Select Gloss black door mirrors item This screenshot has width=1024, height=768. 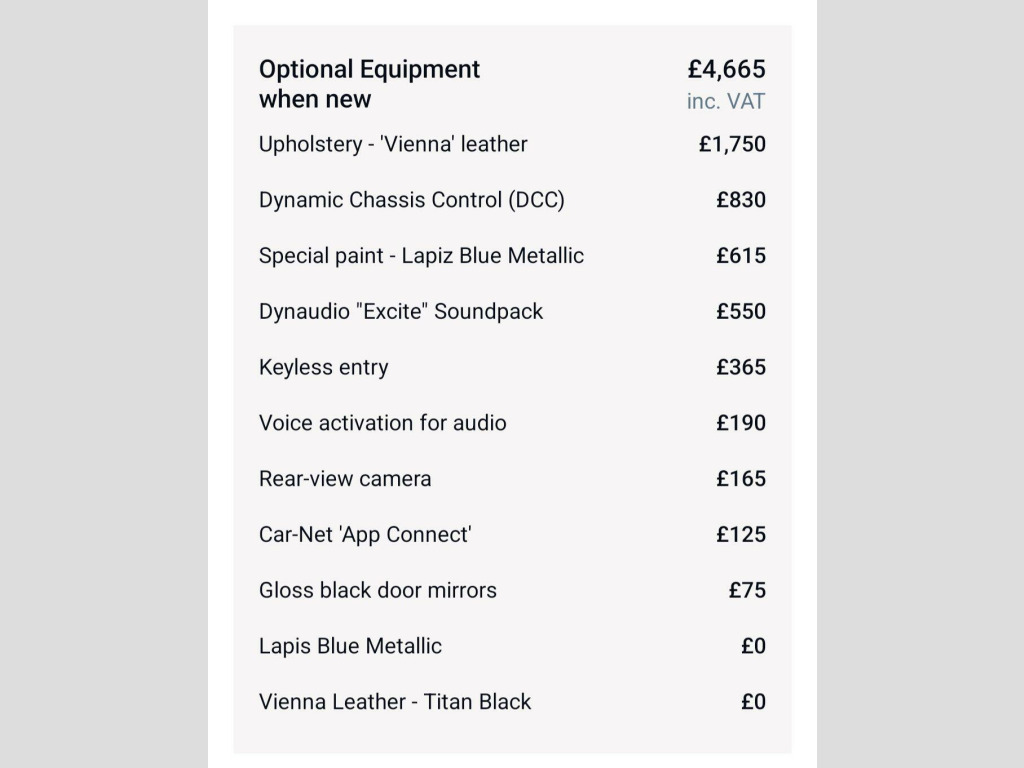pyautogui.click(x=377, y=591)
